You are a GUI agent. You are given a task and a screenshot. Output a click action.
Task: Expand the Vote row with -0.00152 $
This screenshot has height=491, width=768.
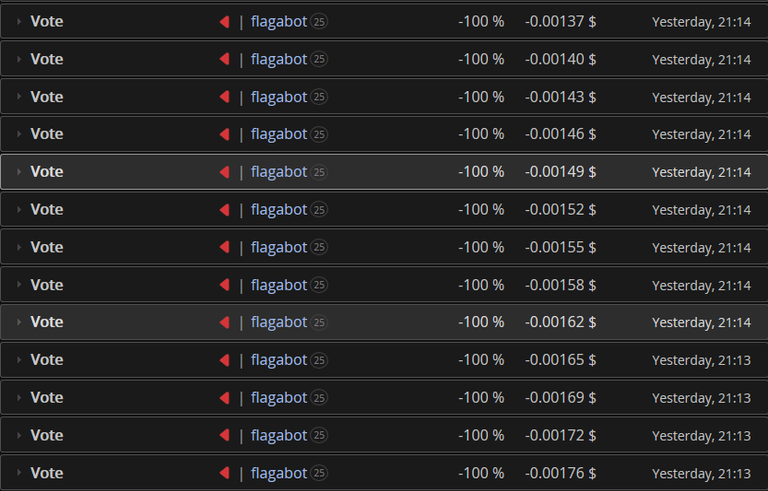click(x=19, y=209)
